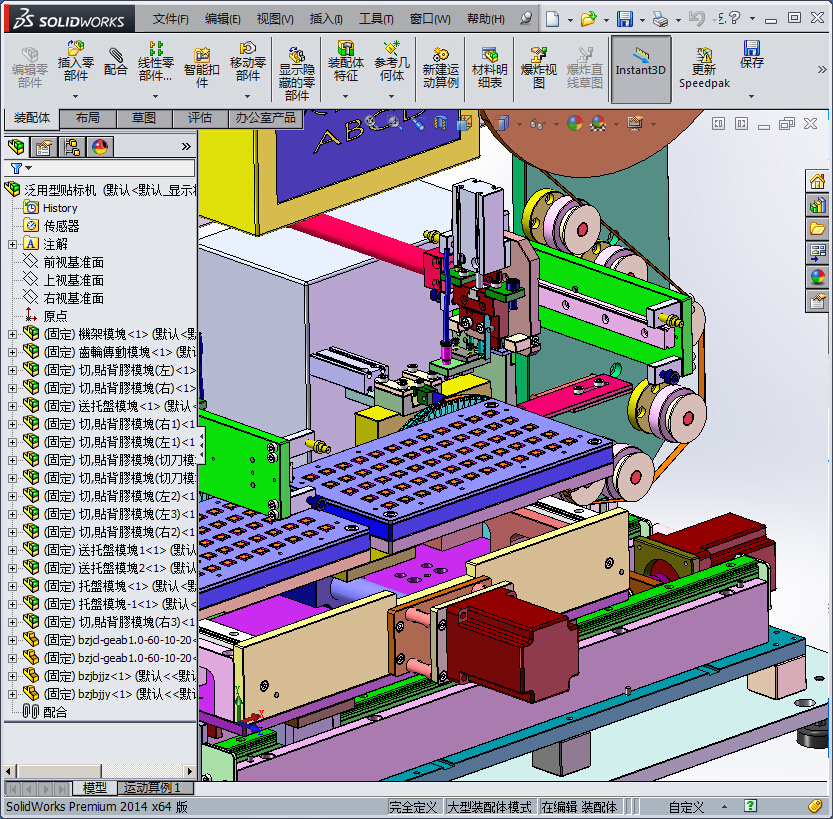Expand 送托盤模塊<1> tree node

tap(12, 406)
